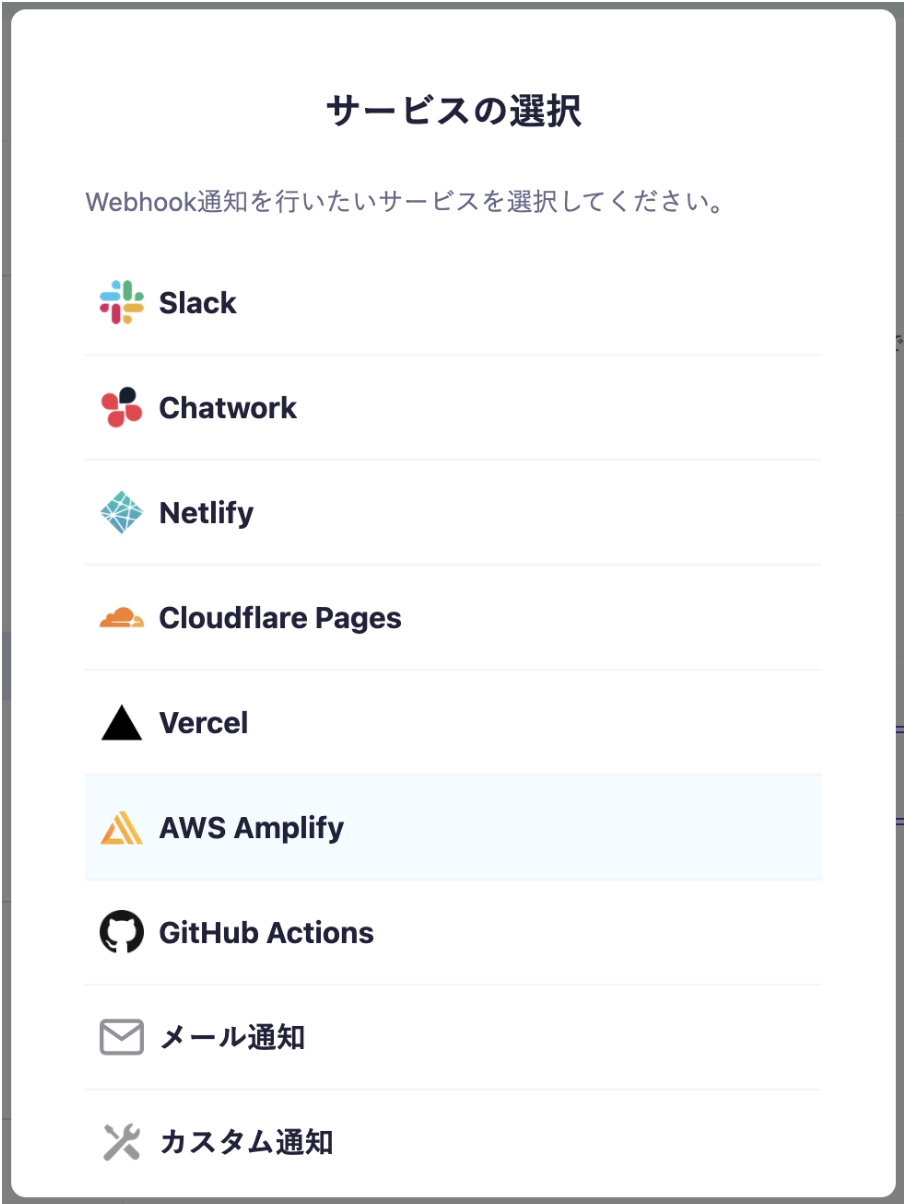Choose the メール通知 label

232,1038
